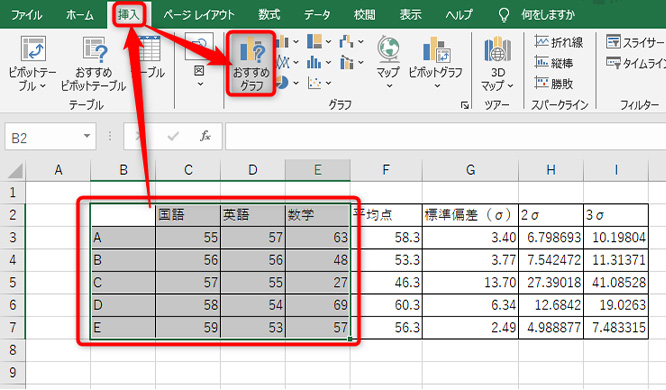Viewport: 666px width, 390px height.
Task: Open おすすめピボットテーブル
Action: (94, 64)
